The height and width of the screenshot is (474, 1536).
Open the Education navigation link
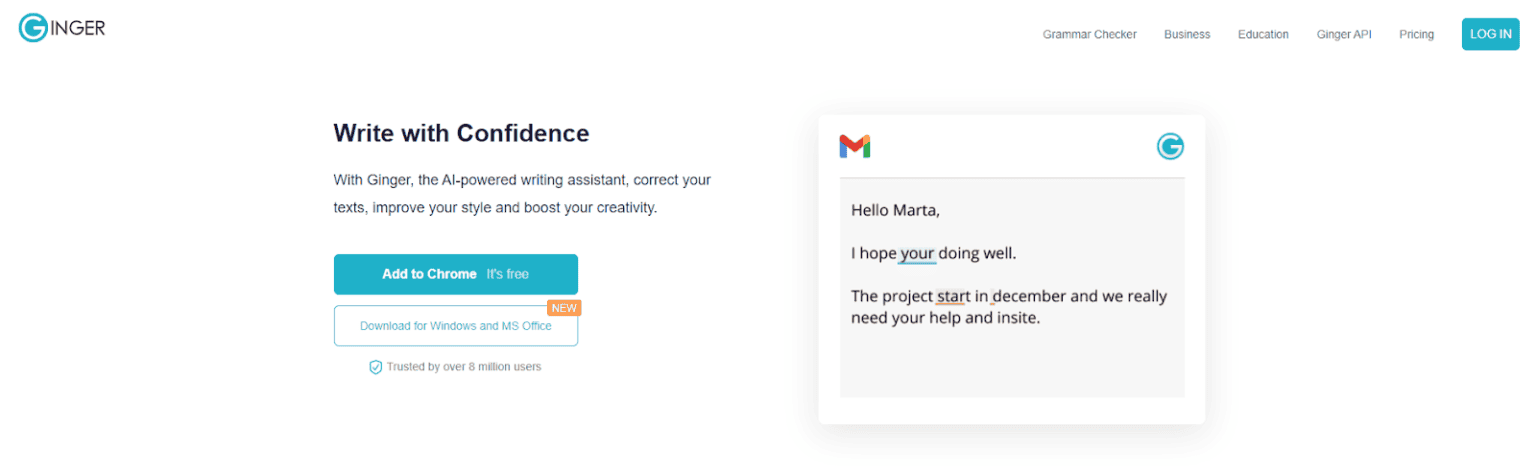tap(1263, 34)
